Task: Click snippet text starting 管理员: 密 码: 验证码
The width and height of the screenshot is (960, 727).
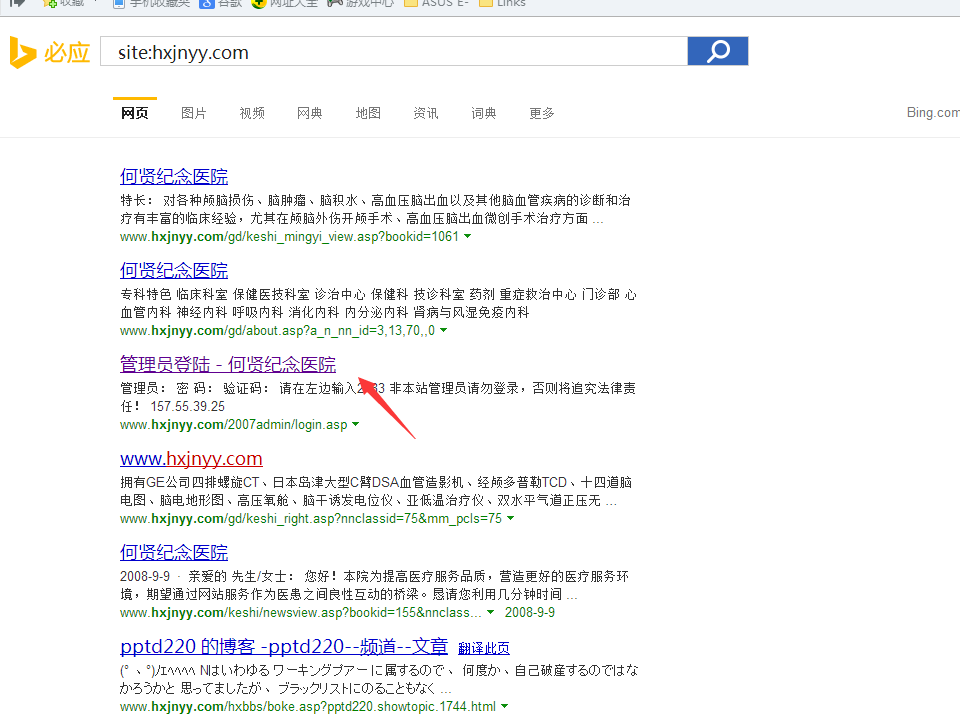Action: [x=378, y=397]
